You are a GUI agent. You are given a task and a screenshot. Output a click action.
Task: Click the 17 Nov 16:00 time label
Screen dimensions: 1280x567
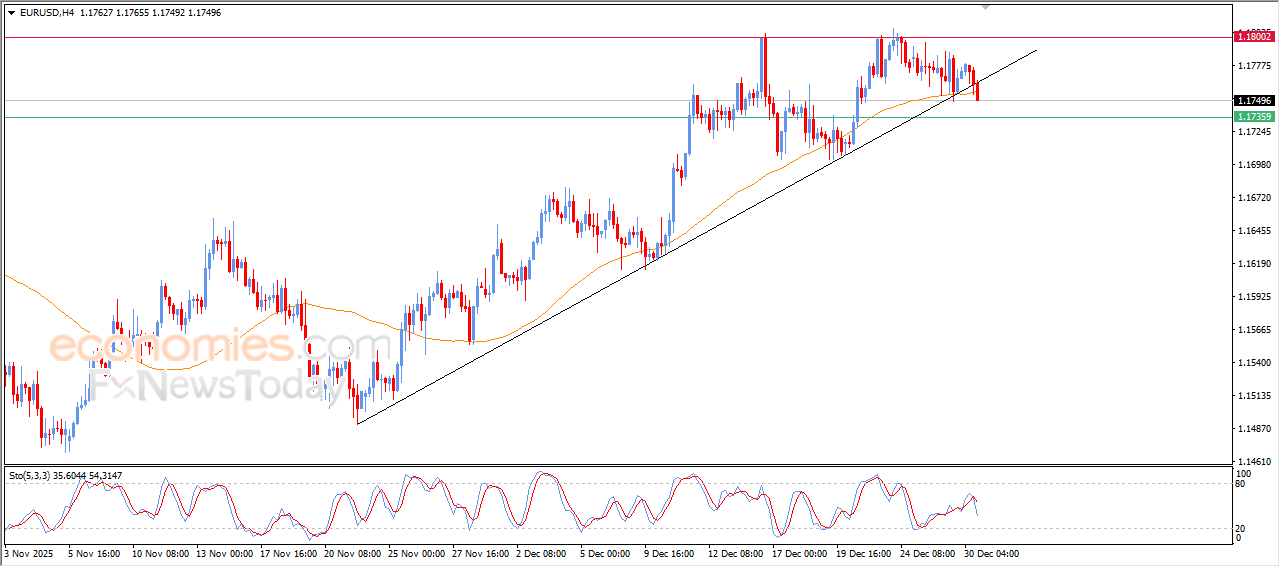[289, 553]
